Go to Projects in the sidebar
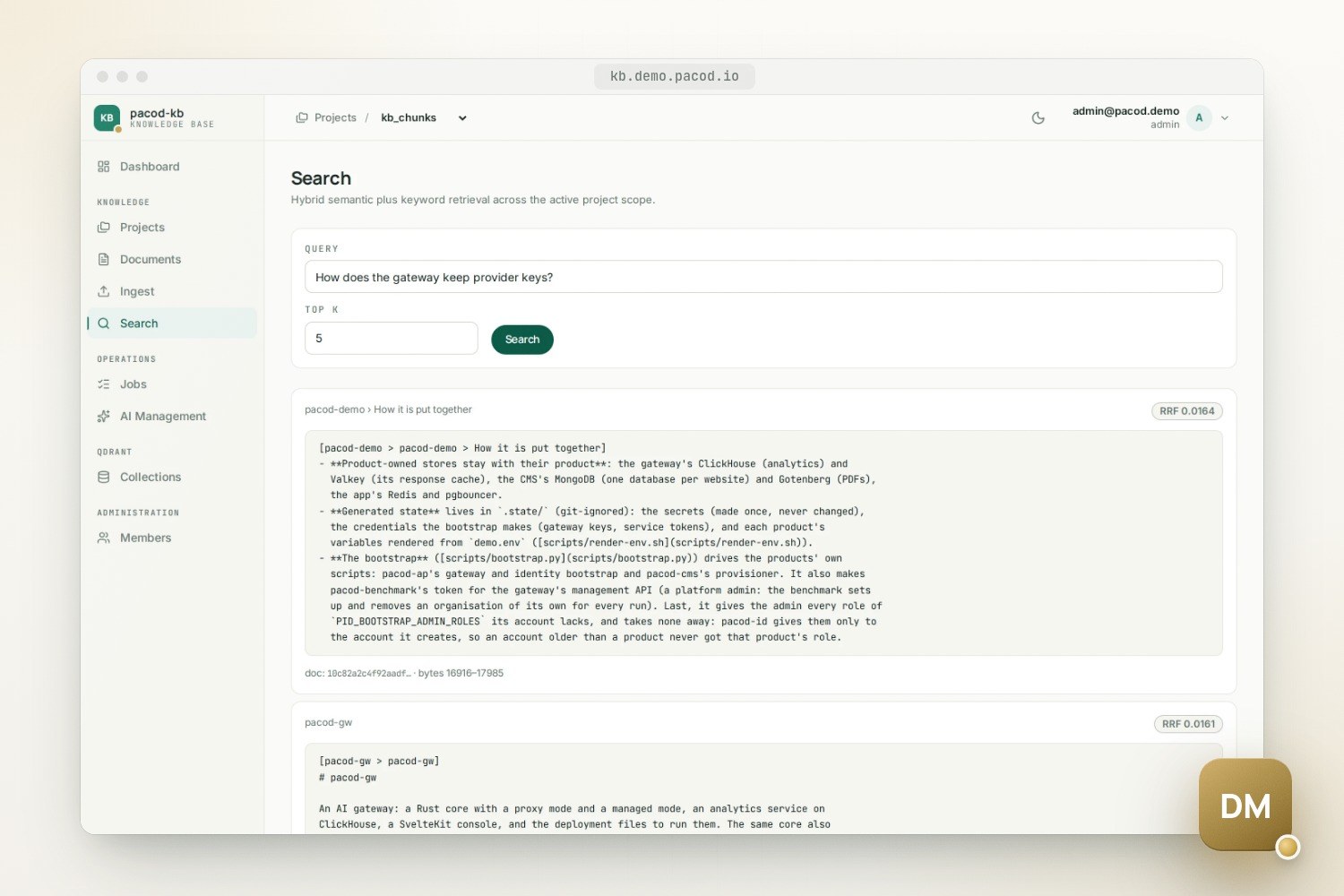This screenshot has width=1344, height=896. (x=171, y=228)
